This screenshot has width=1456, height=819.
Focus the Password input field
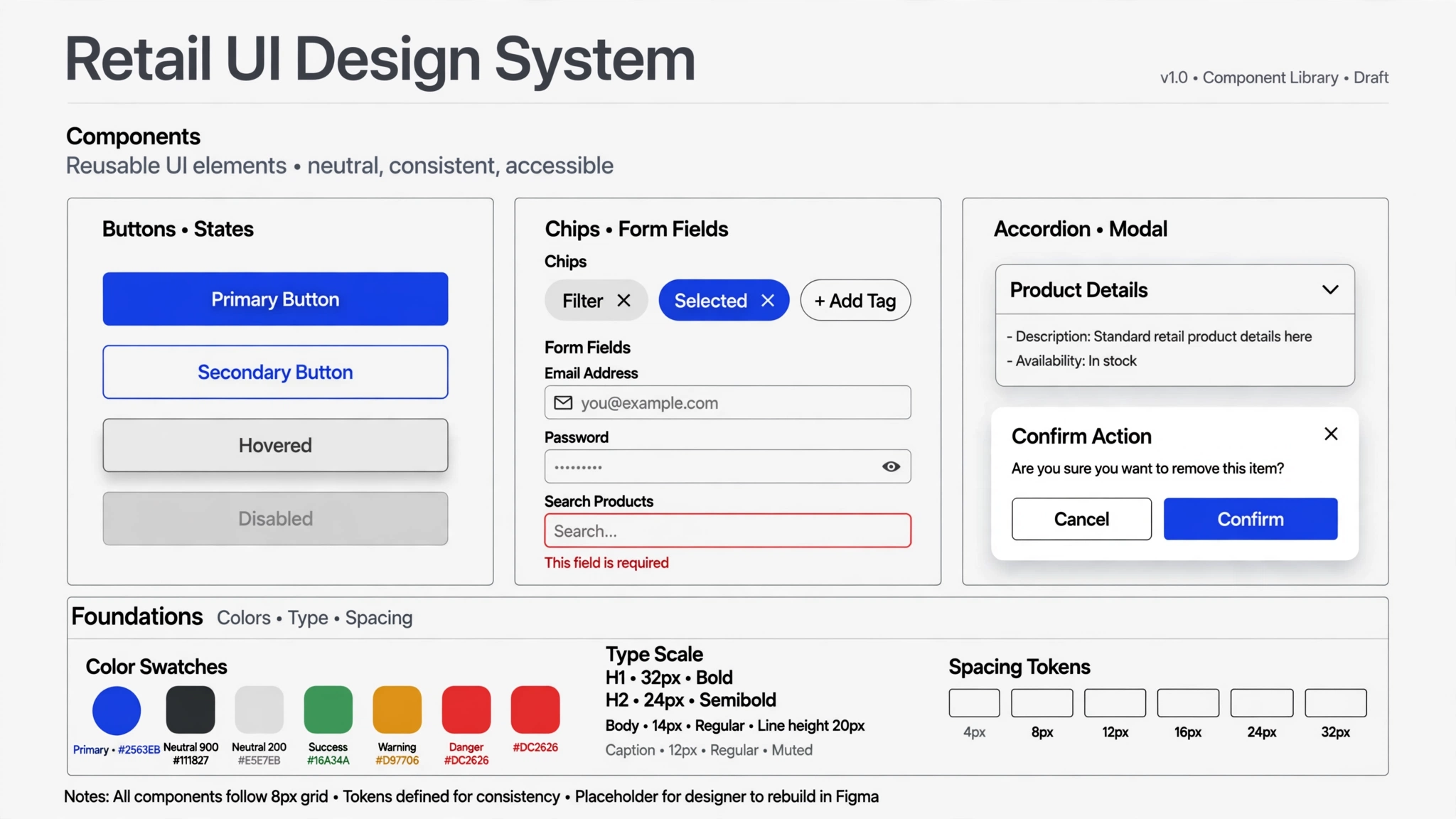(x=727, y=466)
